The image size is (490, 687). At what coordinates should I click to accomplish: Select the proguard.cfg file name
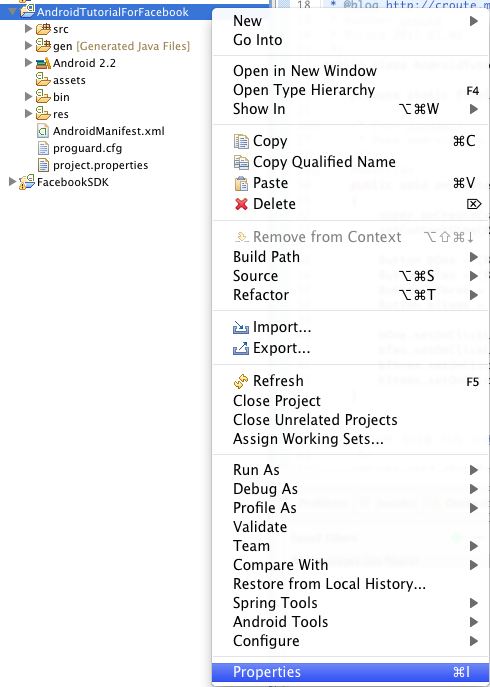[87, 149]
